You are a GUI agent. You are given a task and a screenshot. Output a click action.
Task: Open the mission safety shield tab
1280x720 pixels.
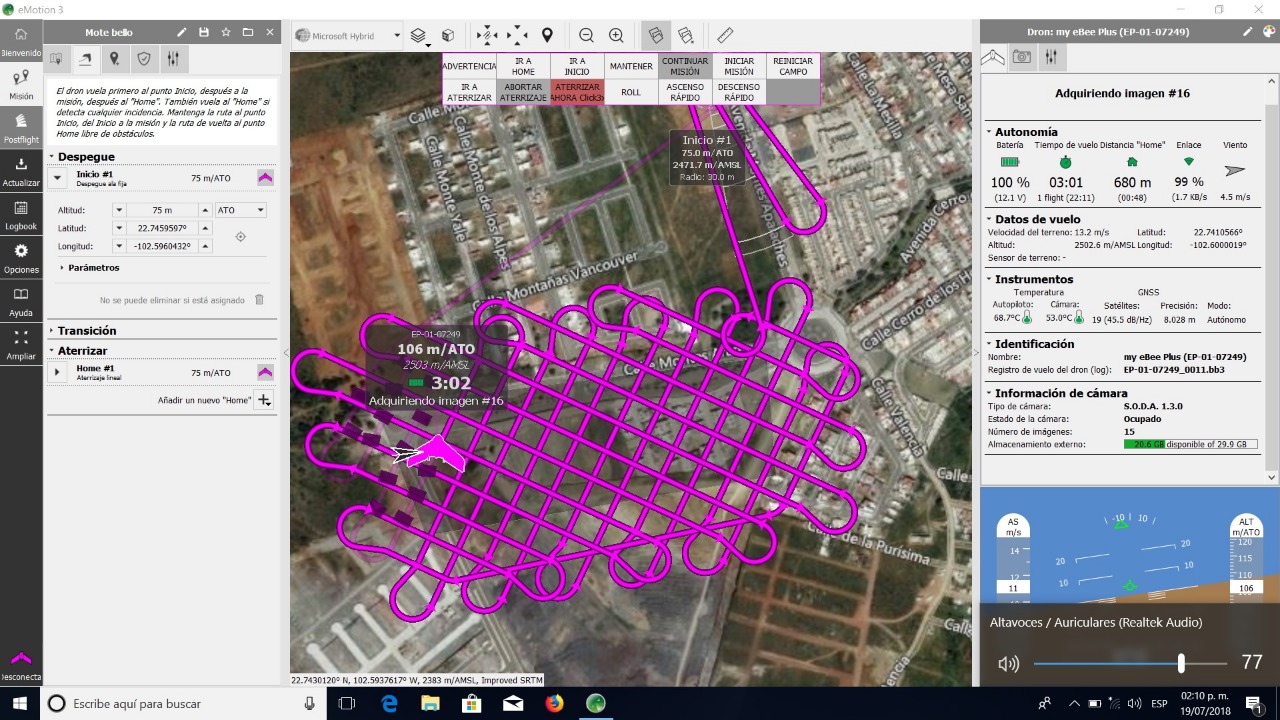tap(144, 59)
